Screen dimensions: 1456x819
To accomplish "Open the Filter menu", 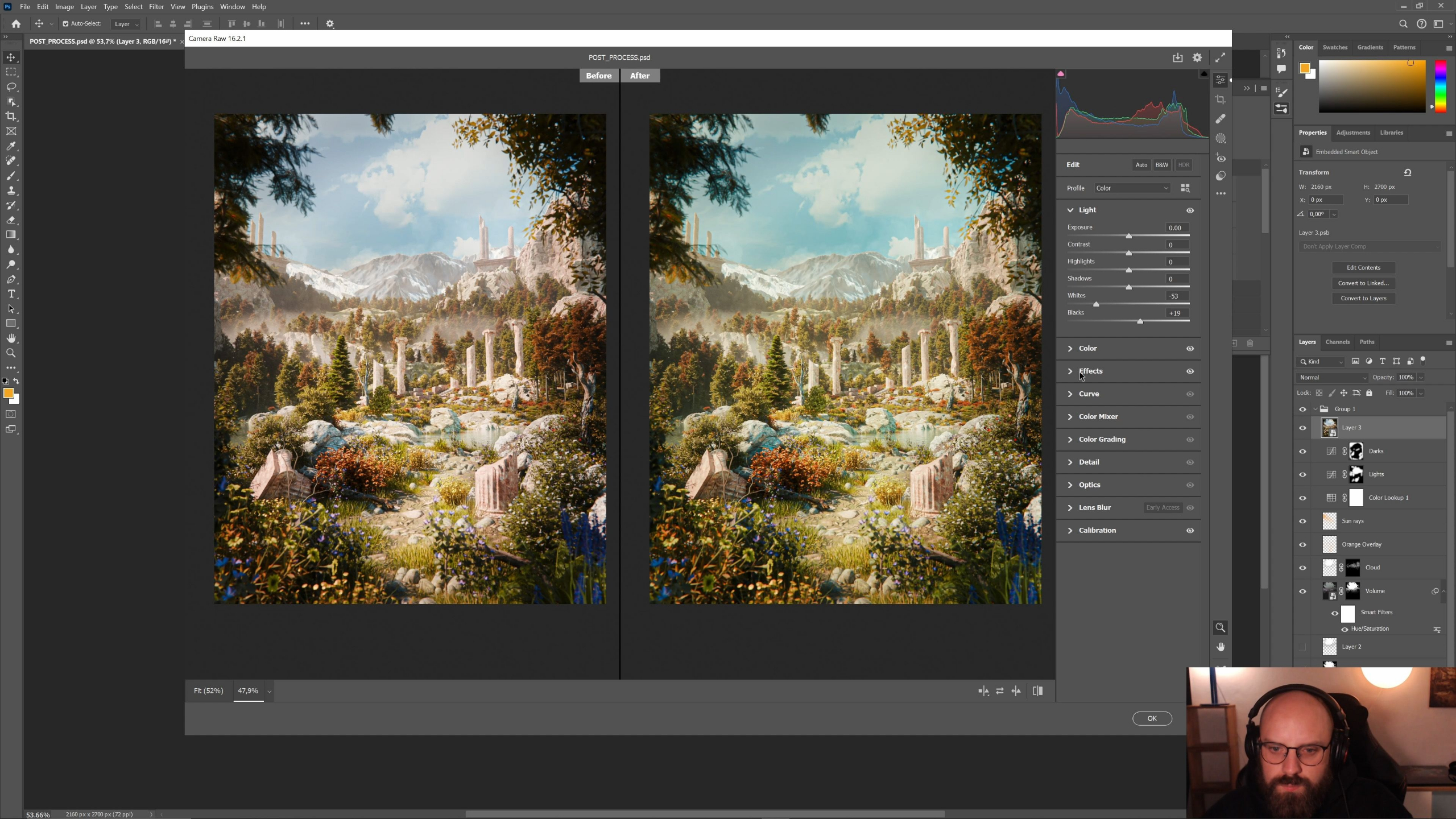I will point(156,7).
